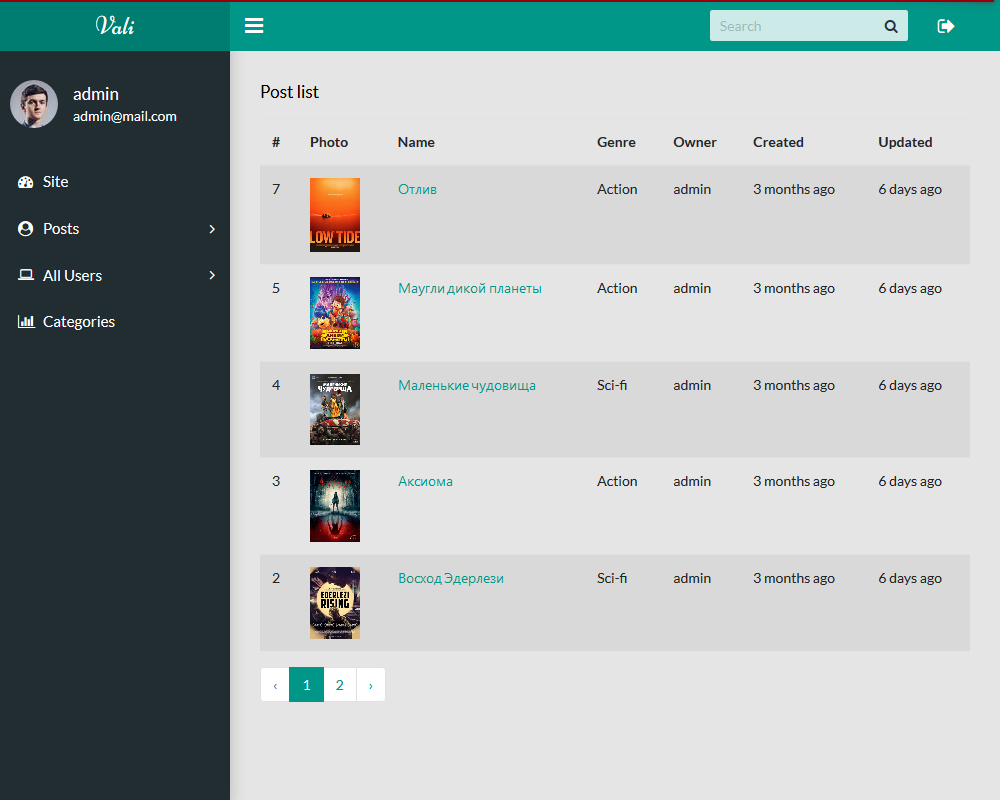This screenshot has height=800, width=1000.
Task: Click '6 days ago' in Восход Эдерлези row
Action: 910,579
